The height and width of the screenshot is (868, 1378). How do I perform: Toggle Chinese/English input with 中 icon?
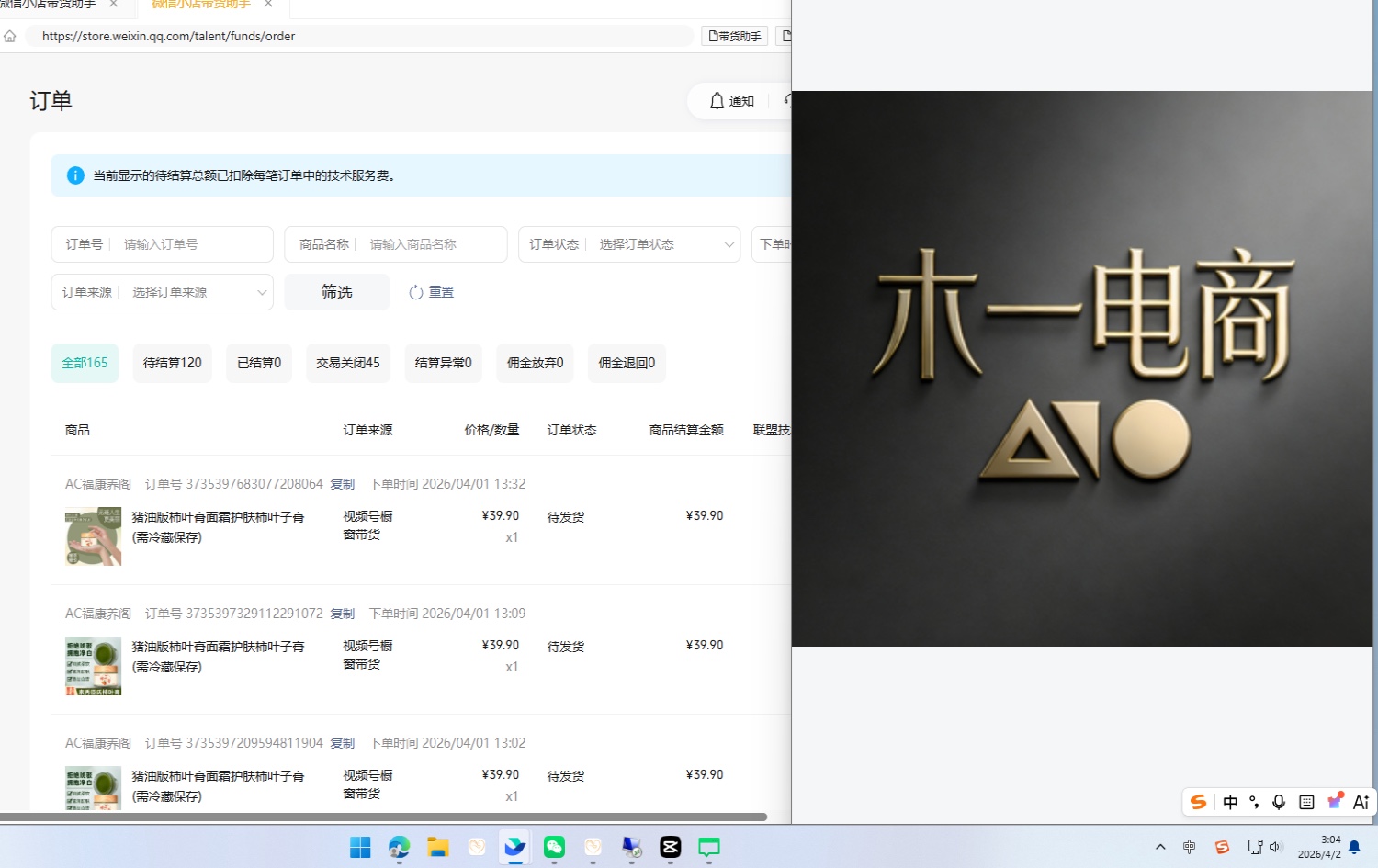click(x=1230, y=802)
